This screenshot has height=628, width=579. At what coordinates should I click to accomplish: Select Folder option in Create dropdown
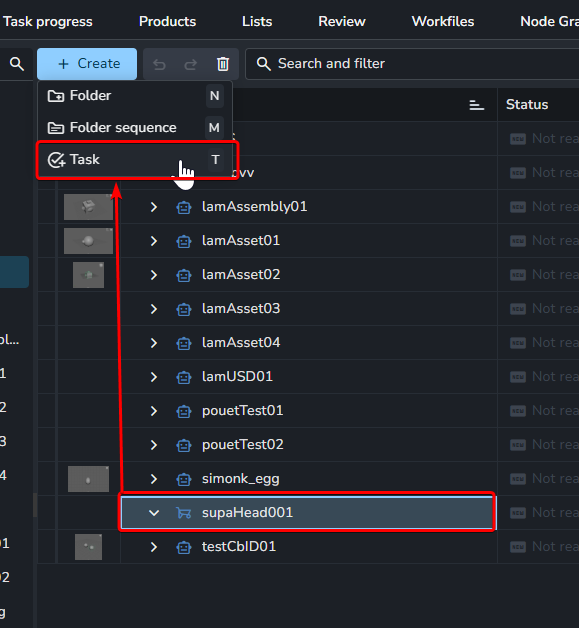tap(135, 96)
